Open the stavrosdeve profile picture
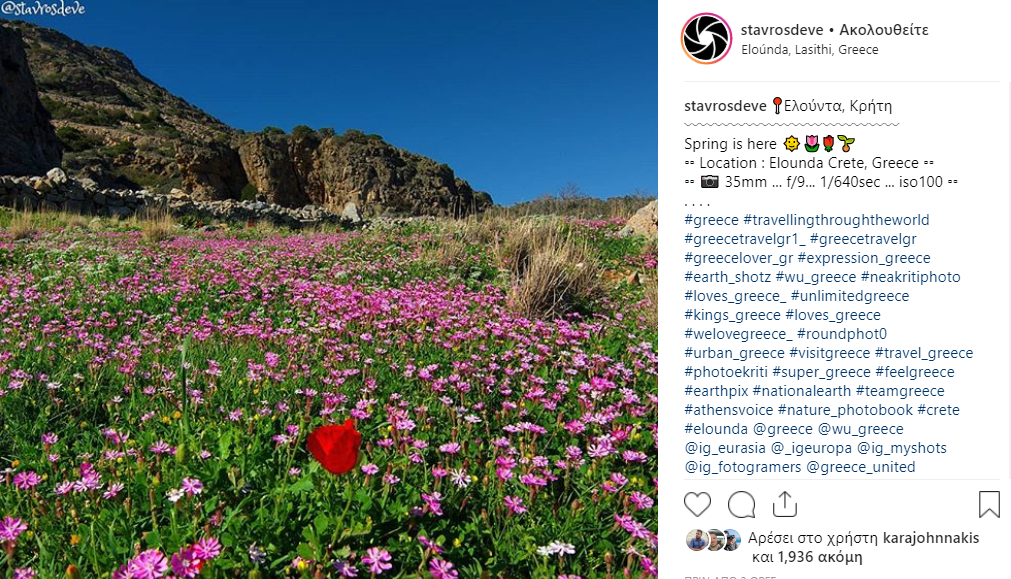The width and height of the screenshot is (1011, 579). 707,39
